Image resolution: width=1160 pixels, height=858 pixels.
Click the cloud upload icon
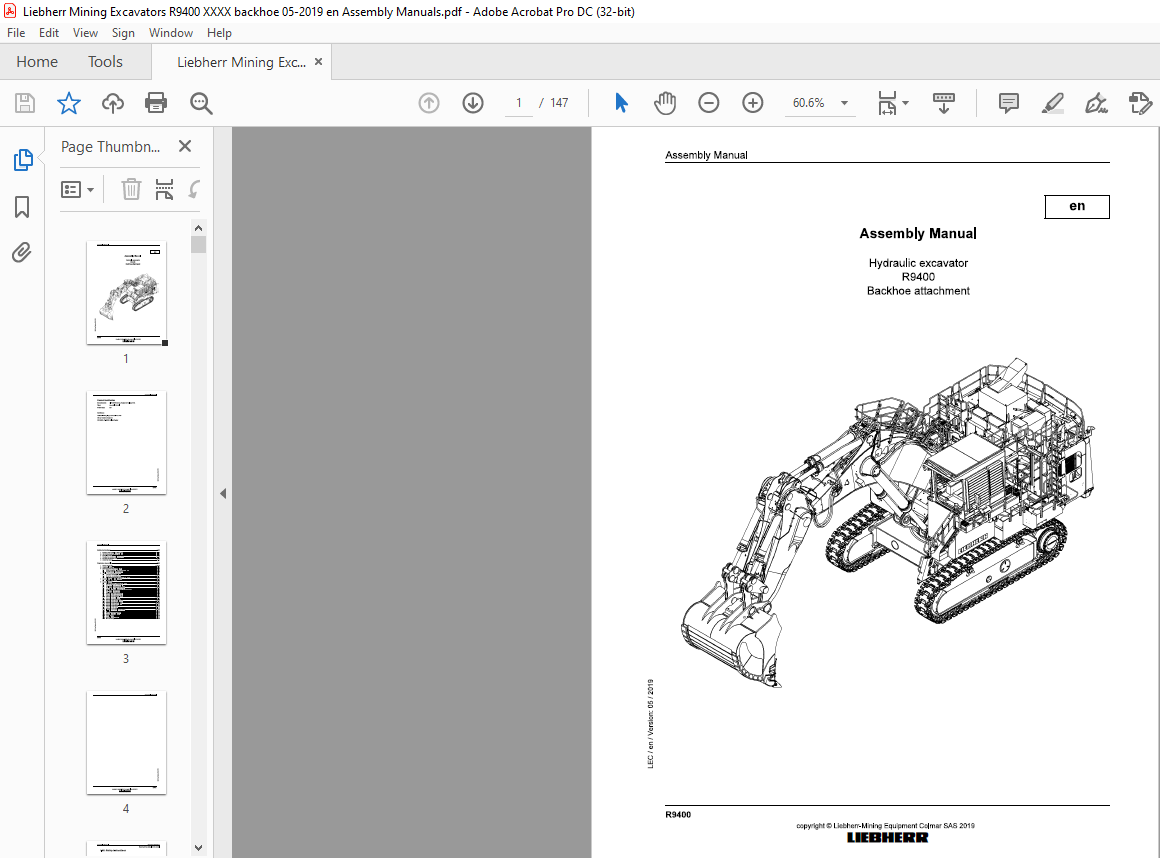coord(112,103)
